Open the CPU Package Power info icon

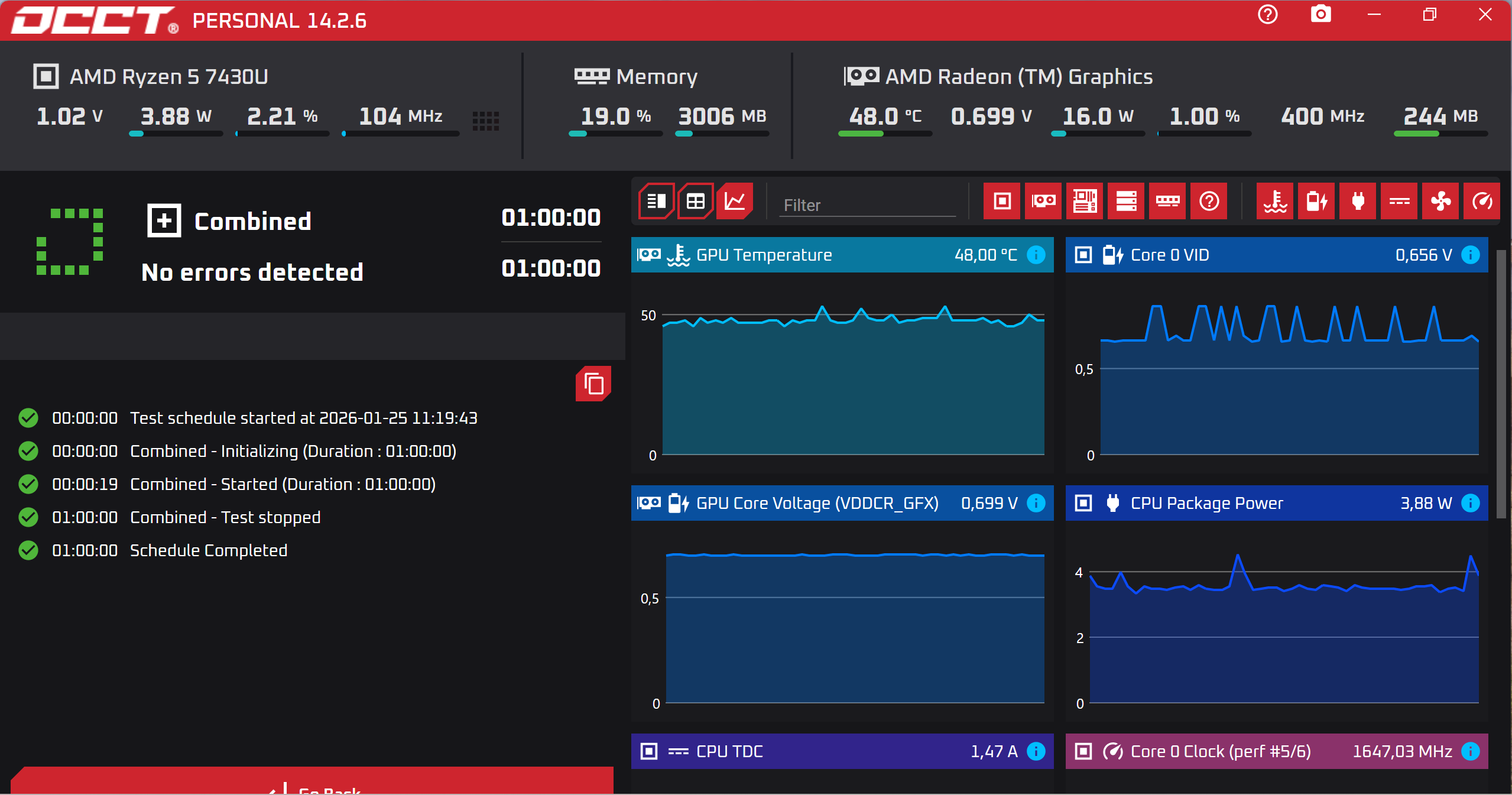click(1471, 503)
